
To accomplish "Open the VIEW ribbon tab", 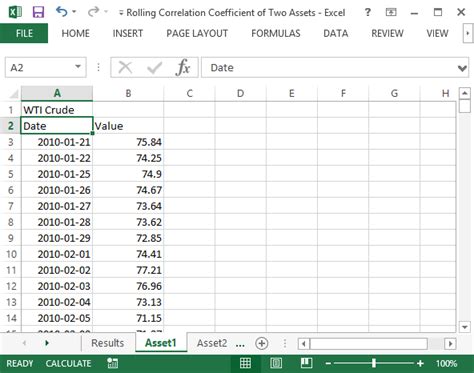I will pyautogui.click(x=437, y=33).
